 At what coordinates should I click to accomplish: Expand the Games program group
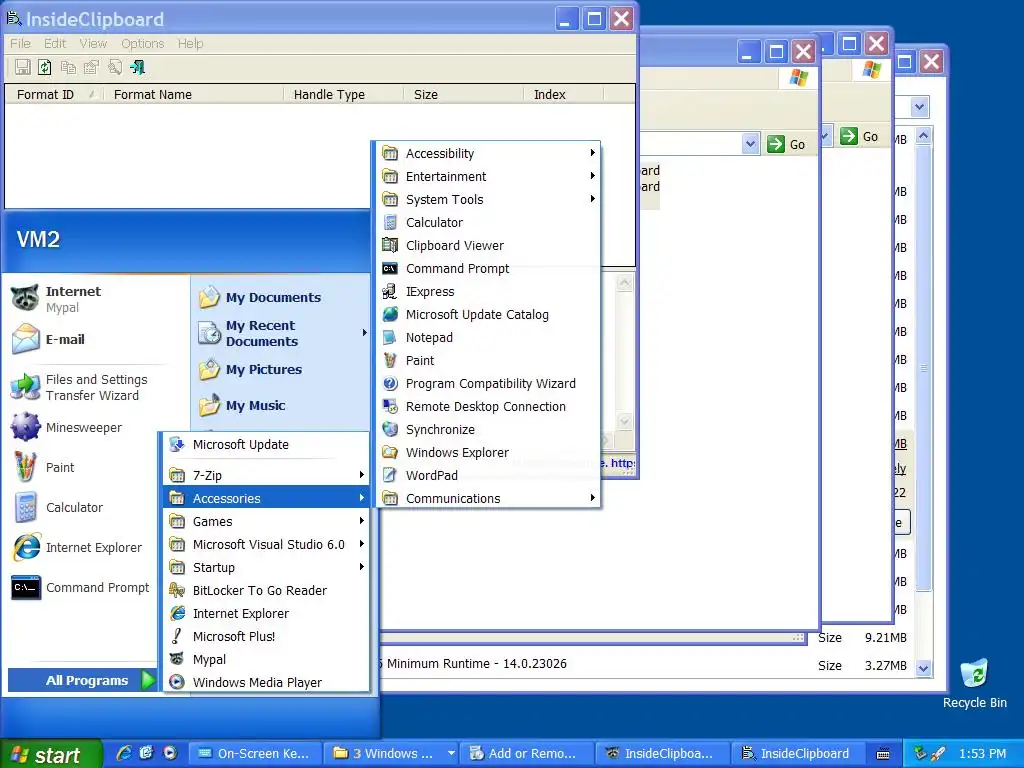click(266, 521)
